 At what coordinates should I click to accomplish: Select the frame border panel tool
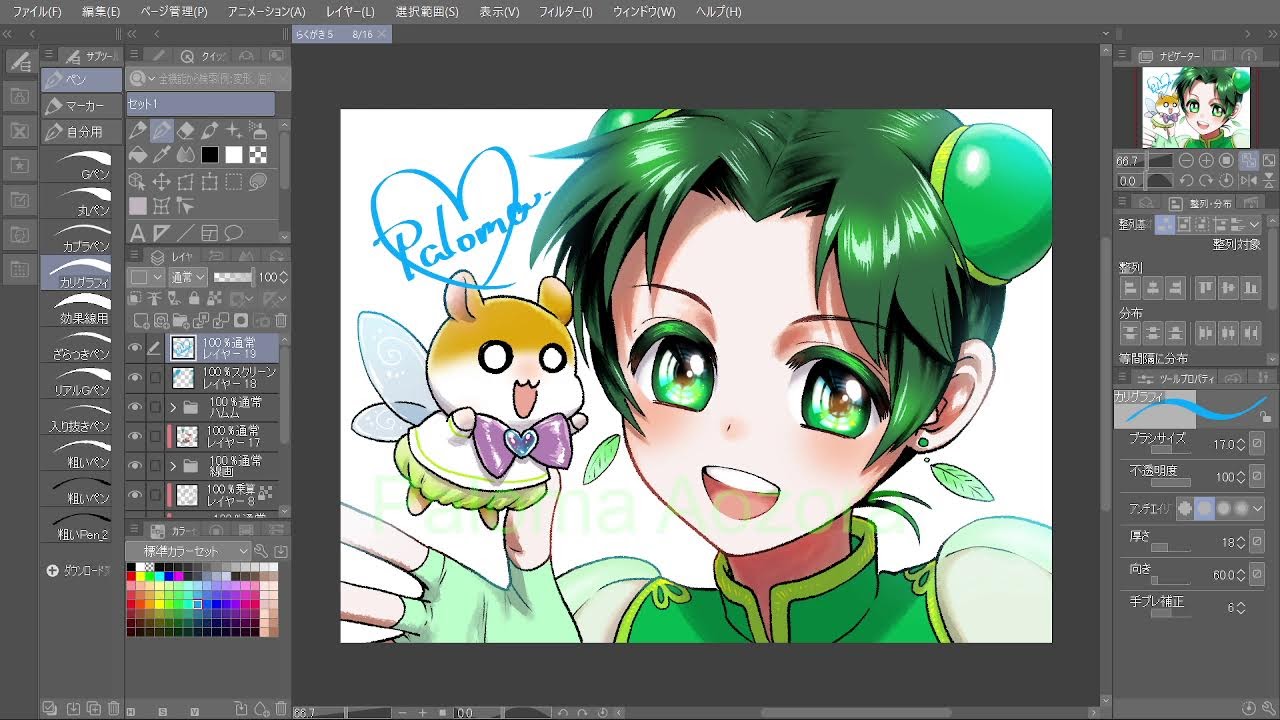click(x=211, y=233)
